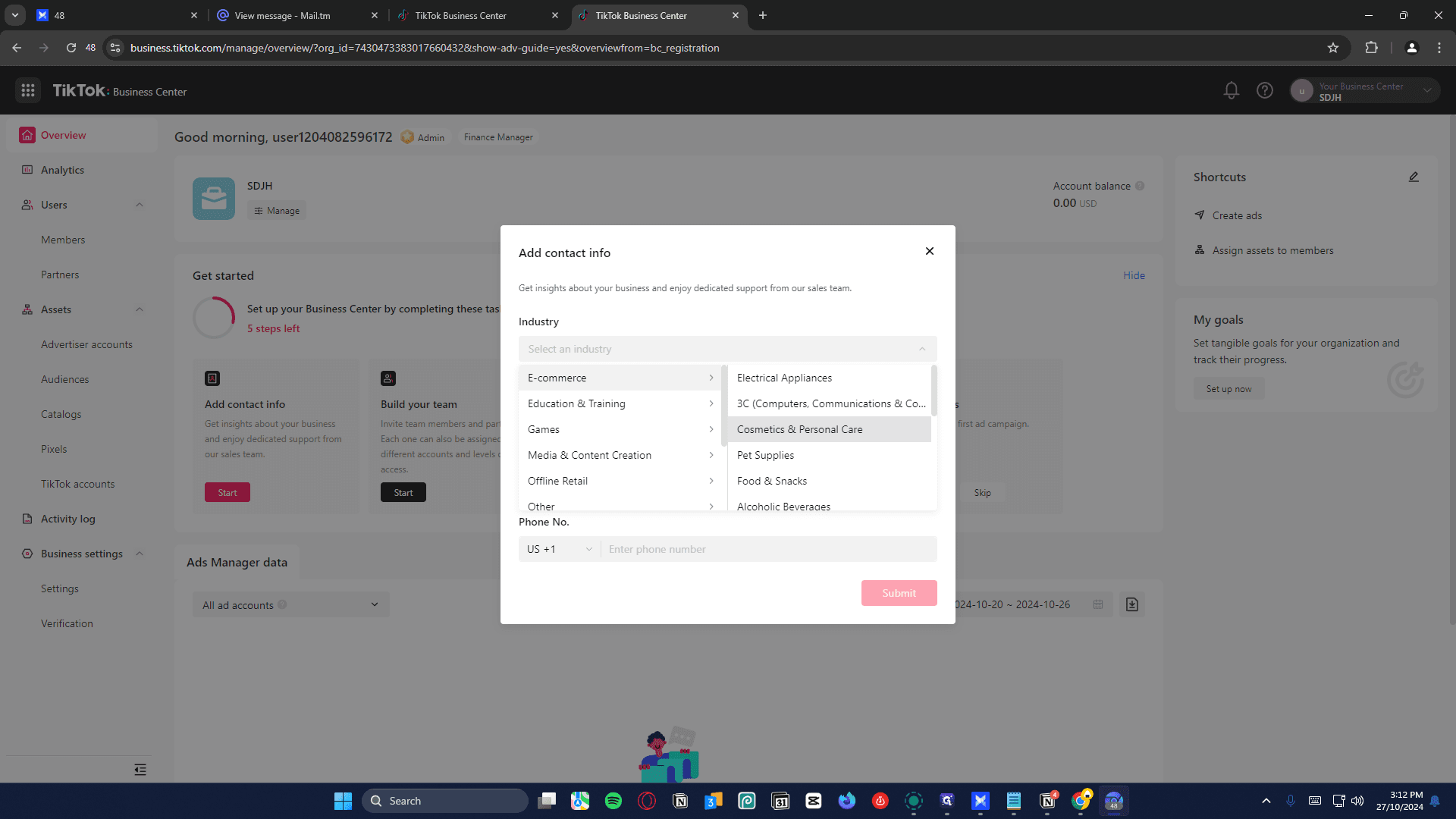Viewport: 1456px width, 819px height.
Task: Click Set up now in My goals
Action: click(1229, 389)
